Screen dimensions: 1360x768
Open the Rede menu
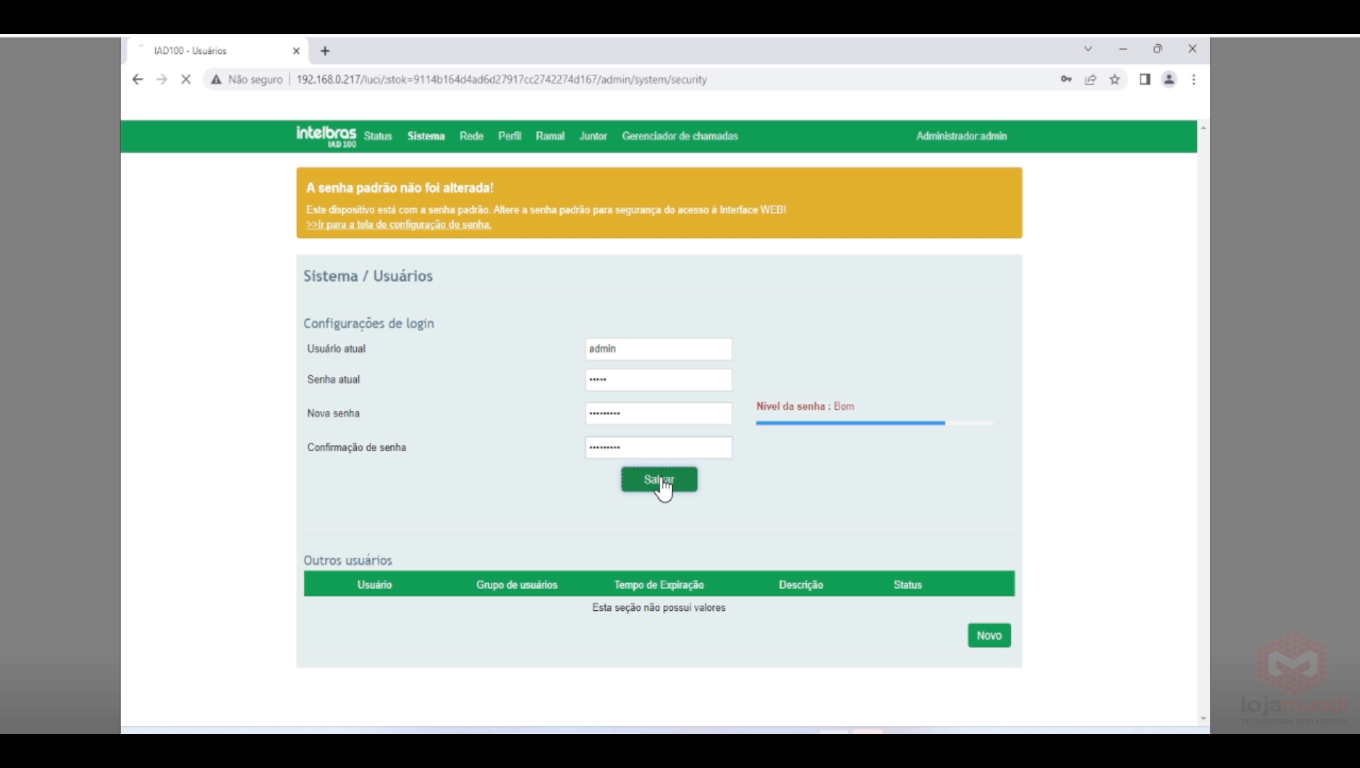(x=471, y=136)
